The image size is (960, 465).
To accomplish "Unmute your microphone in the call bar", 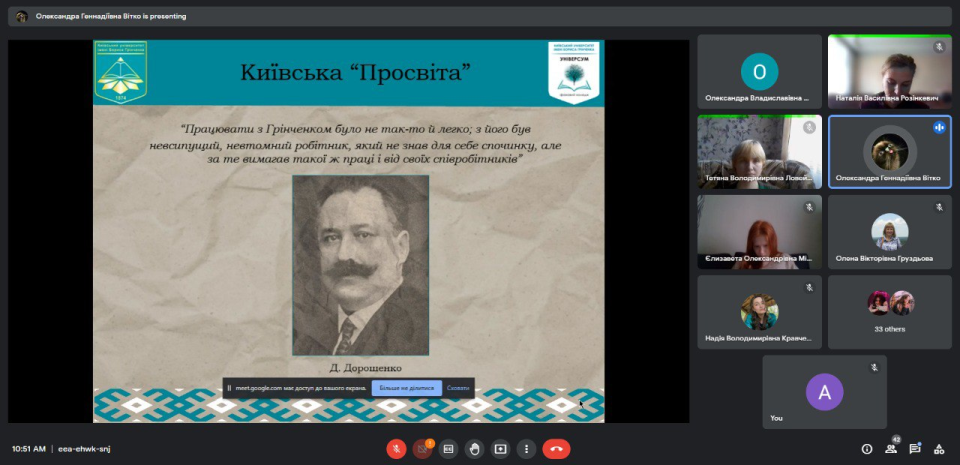I will pos(396,449).
